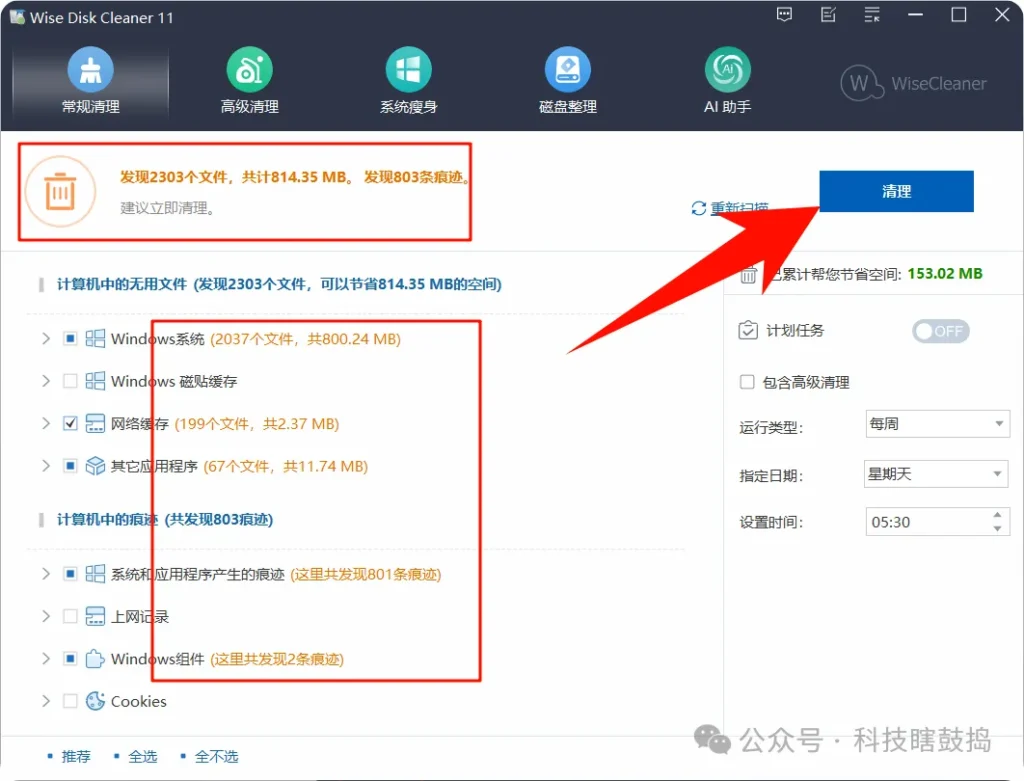The height and width of the screenshot is (781, 1024).
Task: Click the 计划任务 calendar icon
Action: [748, 330]
